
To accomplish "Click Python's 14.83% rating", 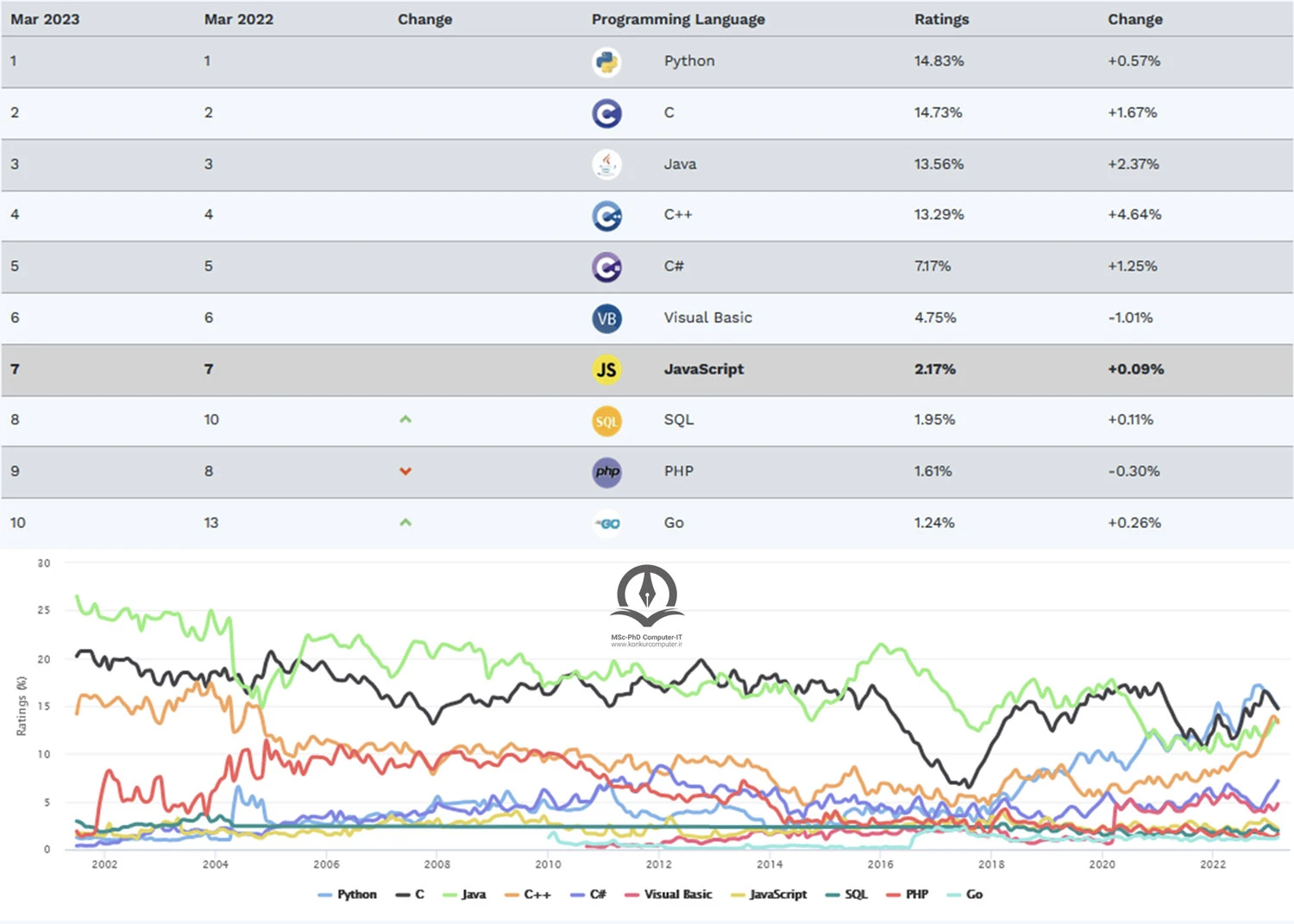I will pyautogui.click(x=939, y=61).
